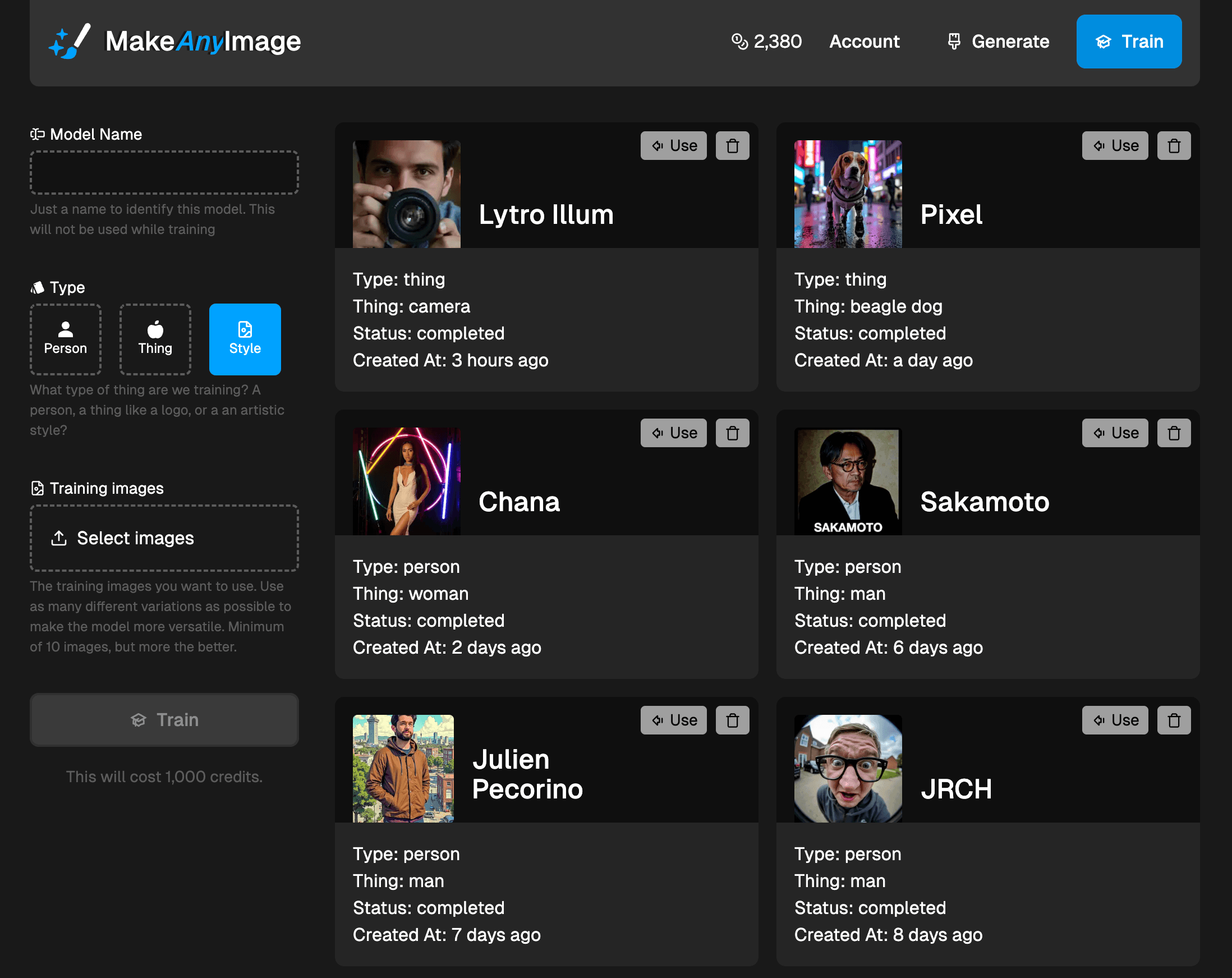Click the Pixel title text
Screen dimensions: 1232x978
951,215
